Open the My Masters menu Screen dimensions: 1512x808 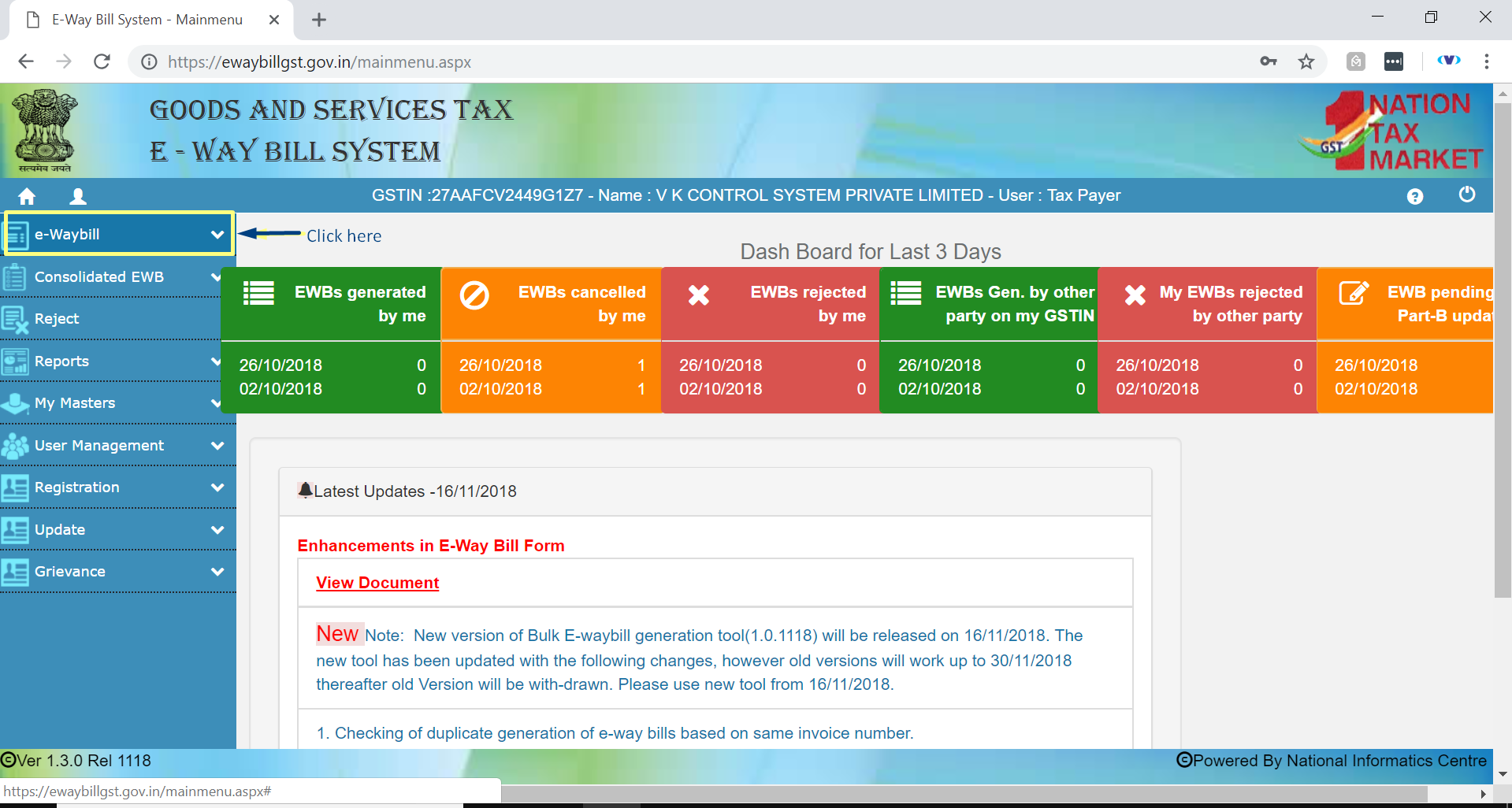(x=75, y=403)
